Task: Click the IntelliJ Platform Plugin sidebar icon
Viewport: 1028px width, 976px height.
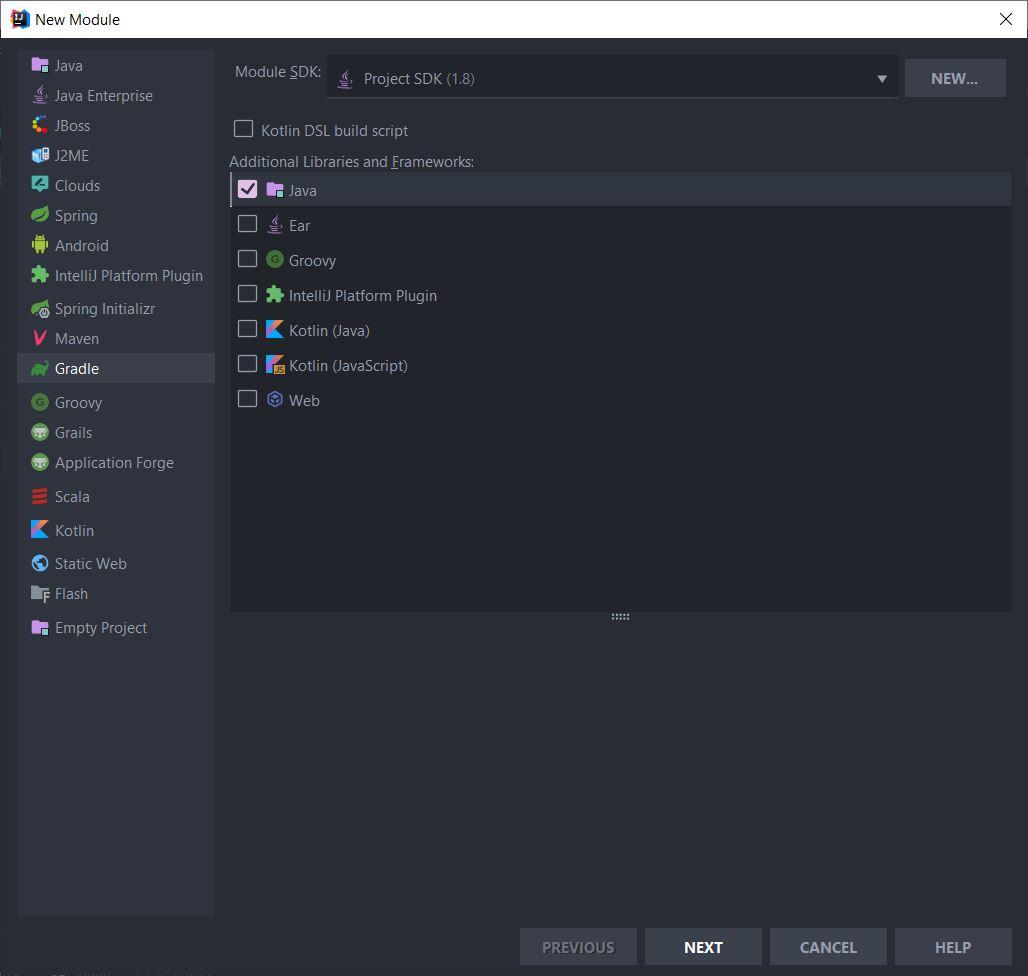Action: click(40, 275)
